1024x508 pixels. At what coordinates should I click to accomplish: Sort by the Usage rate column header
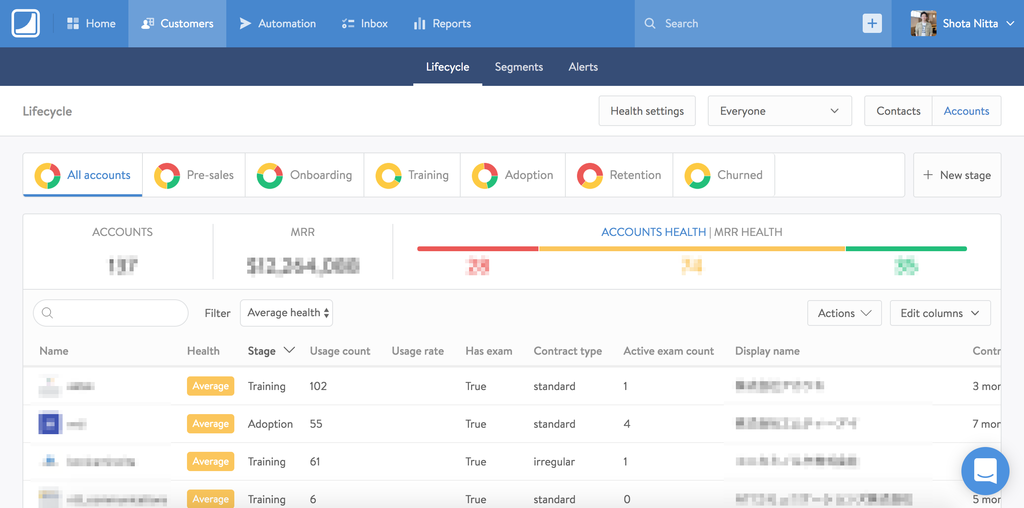click(417, 351)
